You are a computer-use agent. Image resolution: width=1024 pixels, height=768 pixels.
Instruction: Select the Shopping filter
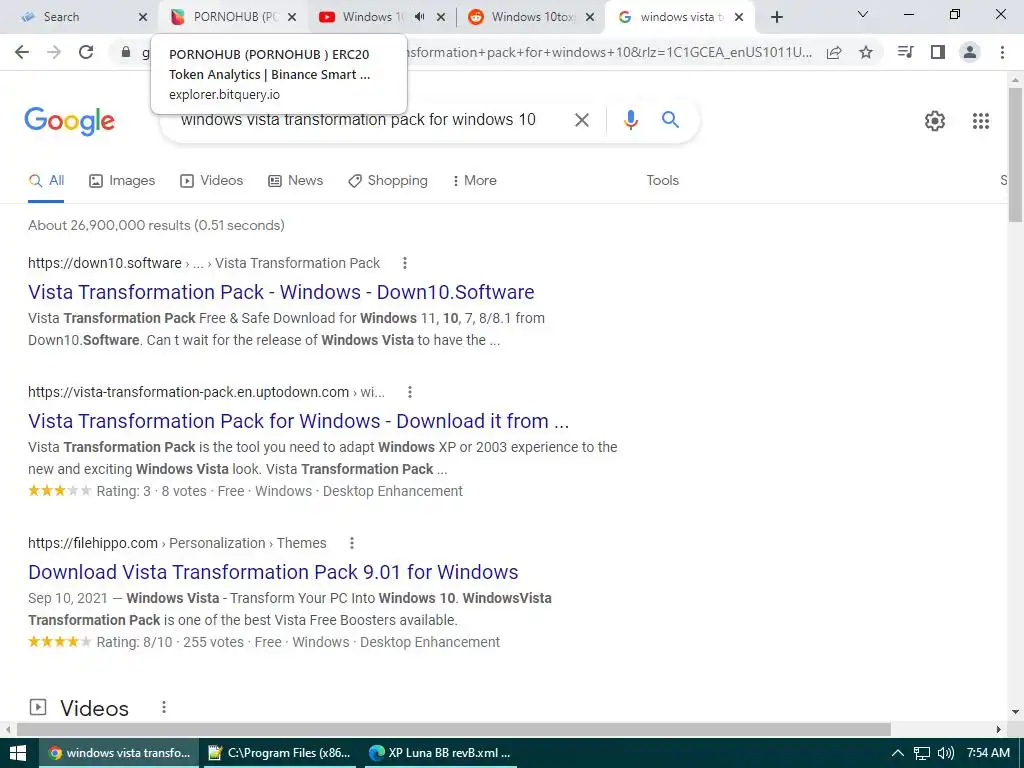pos(388,181)
